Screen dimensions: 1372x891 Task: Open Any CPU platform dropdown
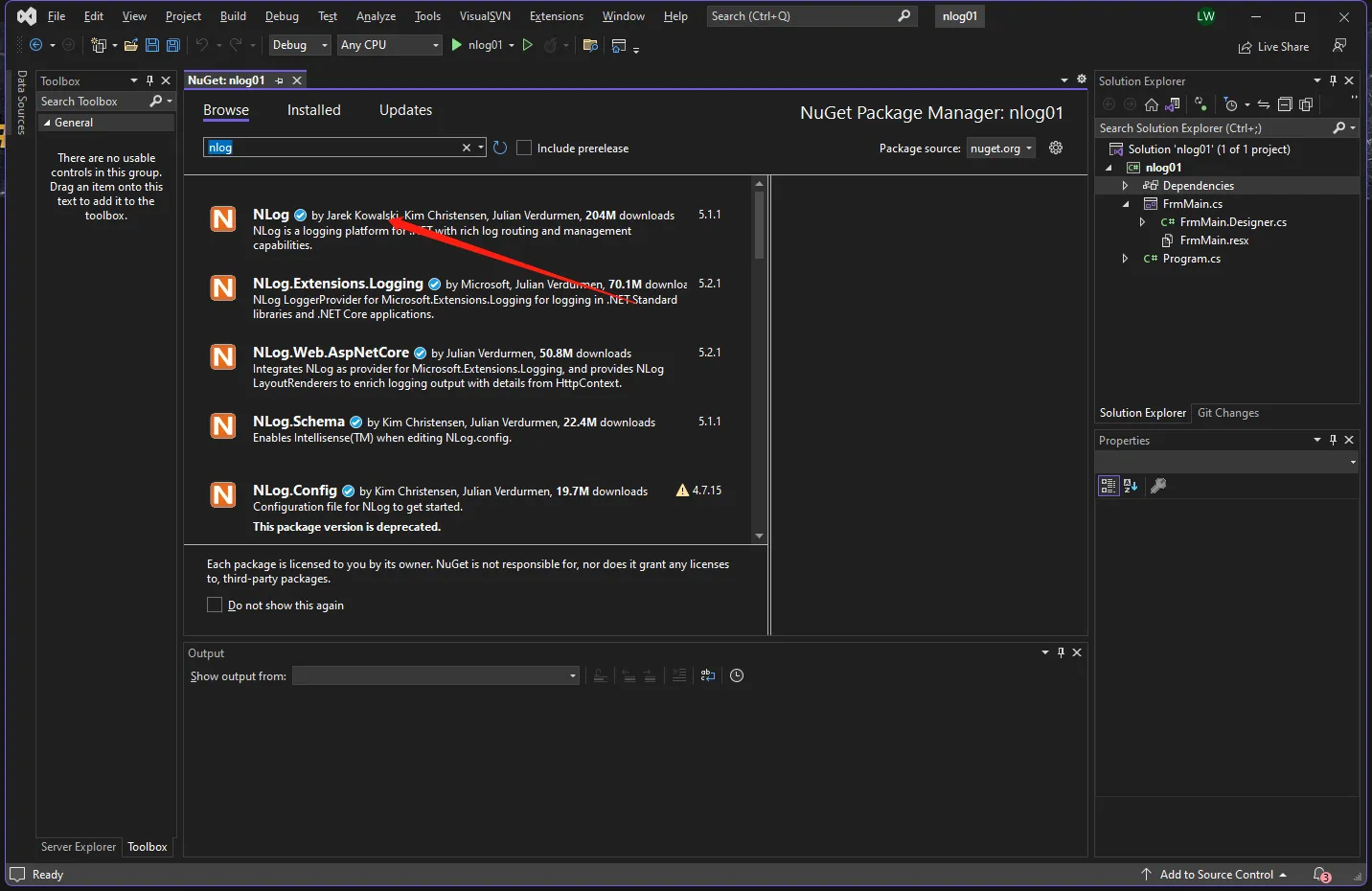pos(389,45)
